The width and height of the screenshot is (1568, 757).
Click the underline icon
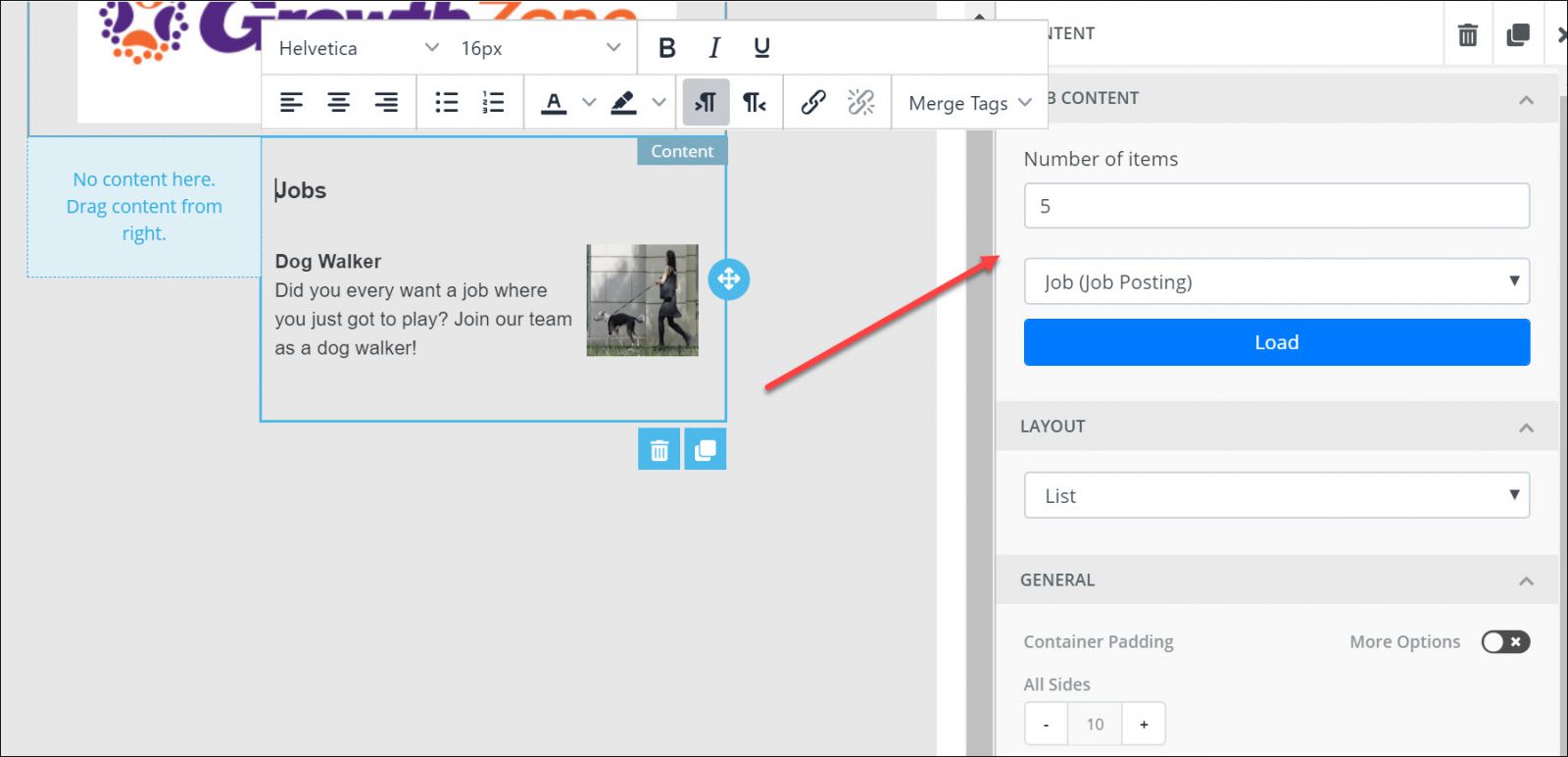click(x=761, y=48)
